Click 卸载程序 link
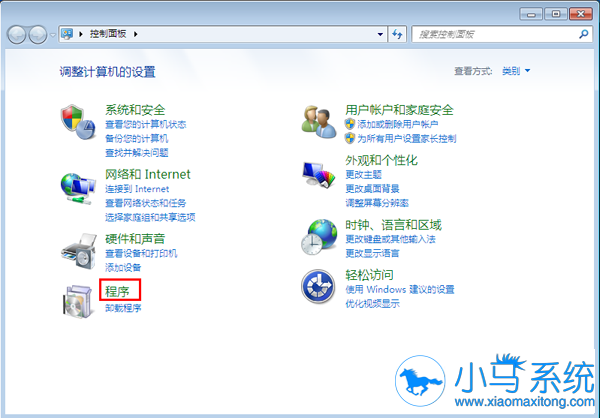The height and width of the screenshot is (418, 600). tap(123, 308)
